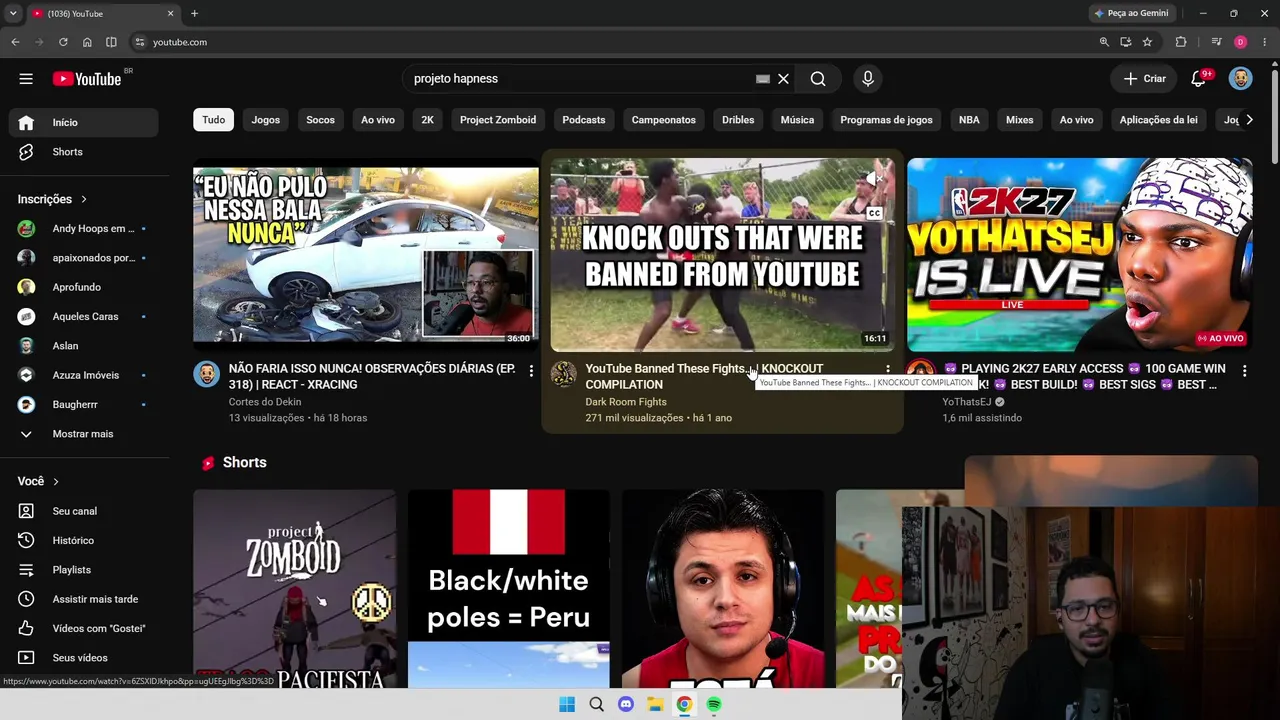Open the YouTube account avatar menu
The width and height of the screenshot is (1280, 720).
(x=1240, y=79)
